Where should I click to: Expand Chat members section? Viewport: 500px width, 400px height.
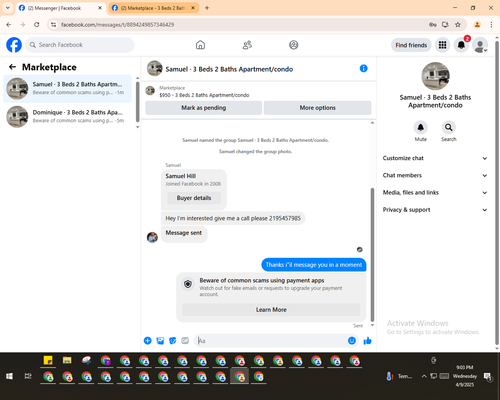coord(435,175)
